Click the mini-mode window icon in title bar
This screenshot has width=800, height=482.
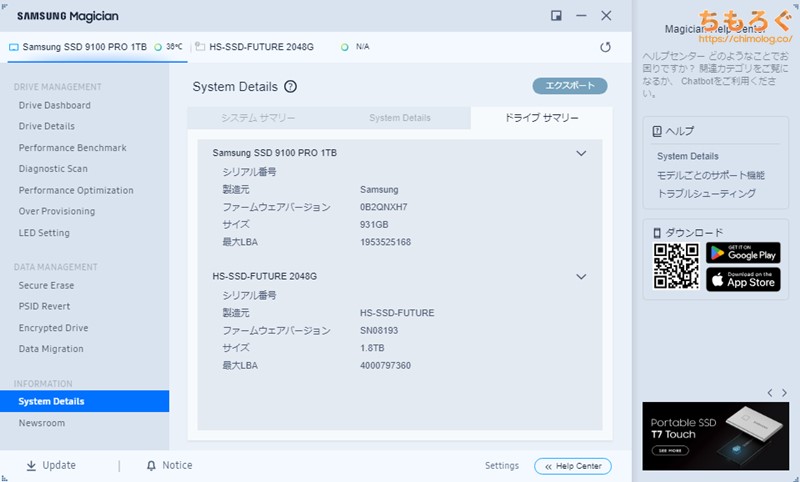pyautogui.click(x=556, y=16)
